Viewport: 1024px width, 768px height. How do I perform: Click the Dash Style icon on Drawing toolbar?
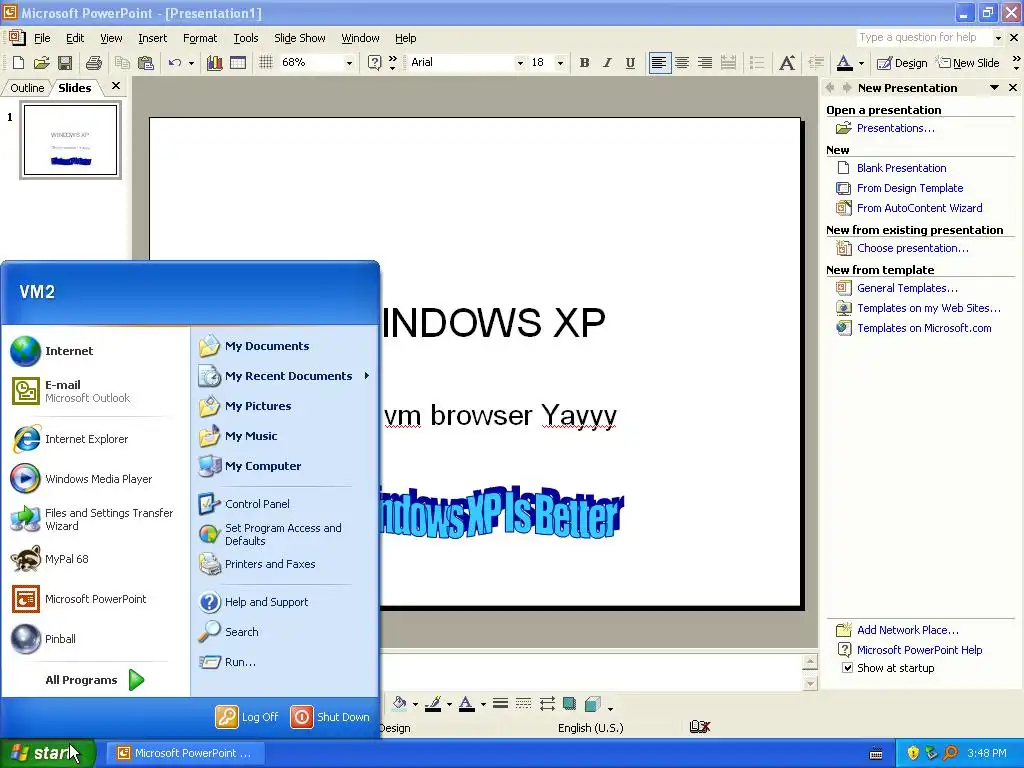pyautogui.click(x=523, y=703)
